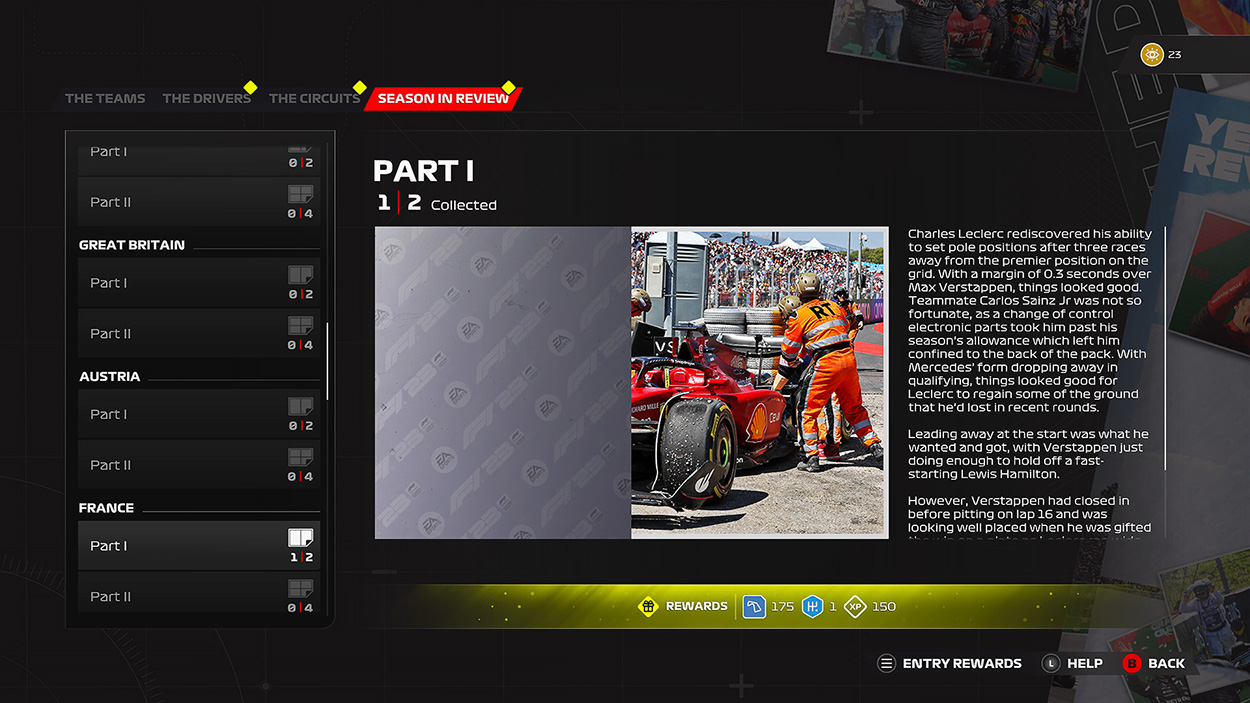The image size is (1250, 703).
Task: Click the eye token counter icon
Action: tap(1152, 55)
